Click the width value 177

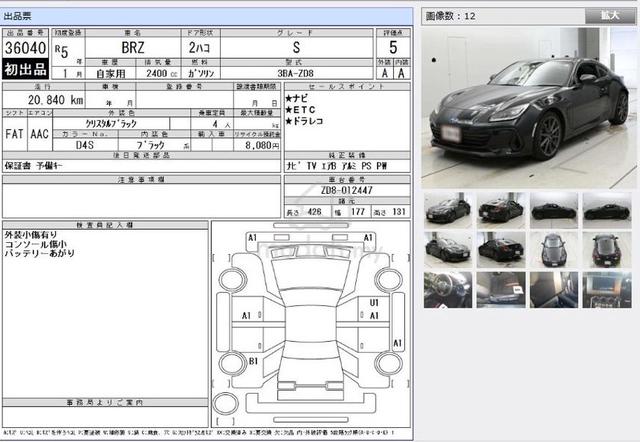358,212
